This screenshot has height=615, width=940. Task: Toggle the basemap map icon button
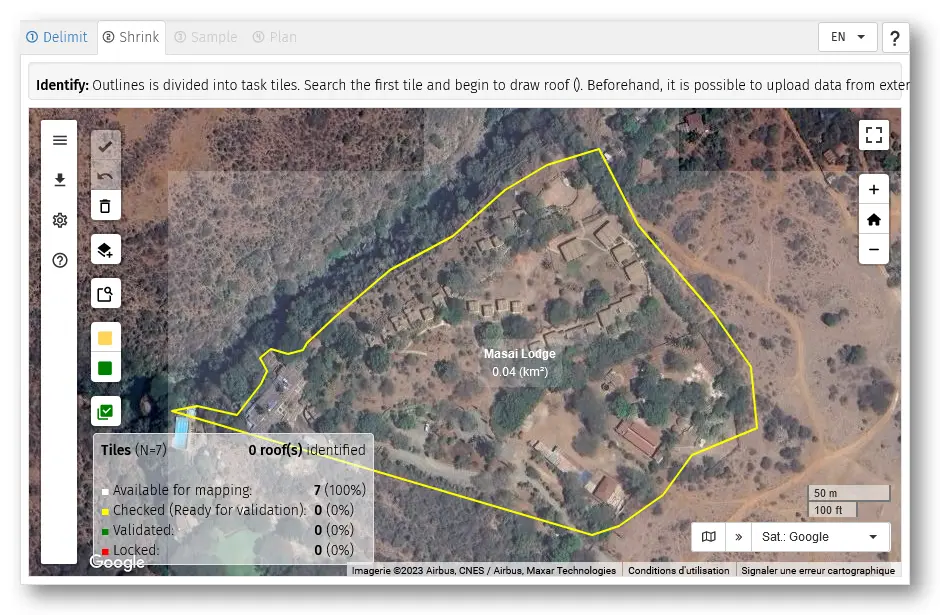[x=708, y=537]
